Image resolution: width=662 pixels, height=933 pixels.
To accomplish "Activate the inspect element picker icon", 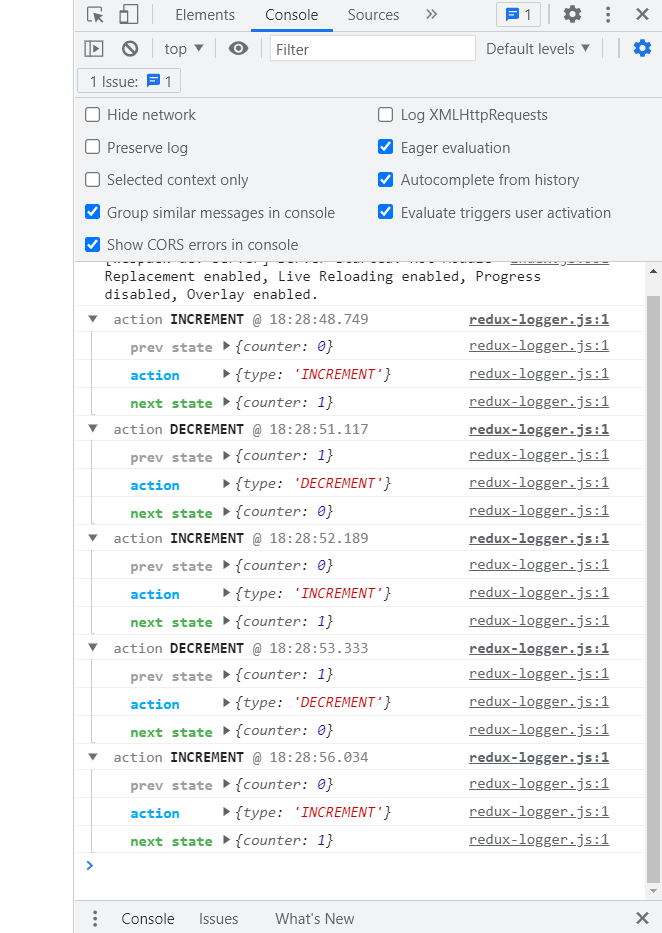I will (95, 14).
